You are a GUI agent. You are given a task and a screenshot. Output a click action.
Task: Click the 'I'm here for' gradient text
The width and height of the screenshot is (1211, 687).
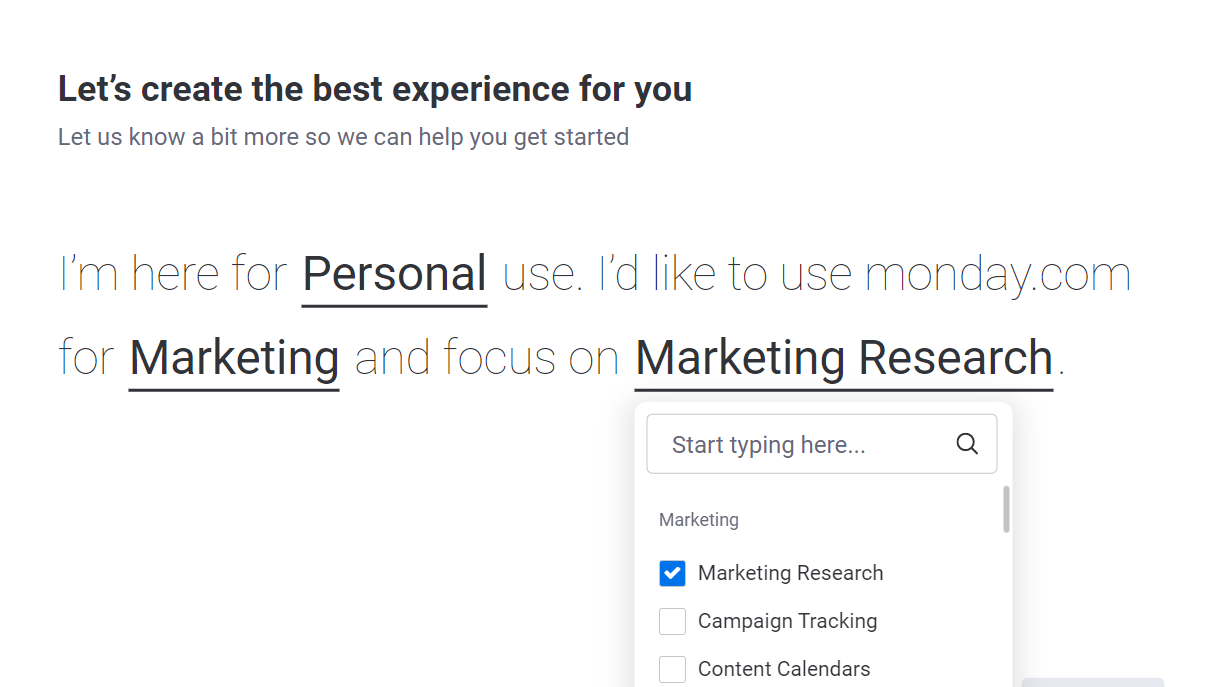[x=173, y=274]
